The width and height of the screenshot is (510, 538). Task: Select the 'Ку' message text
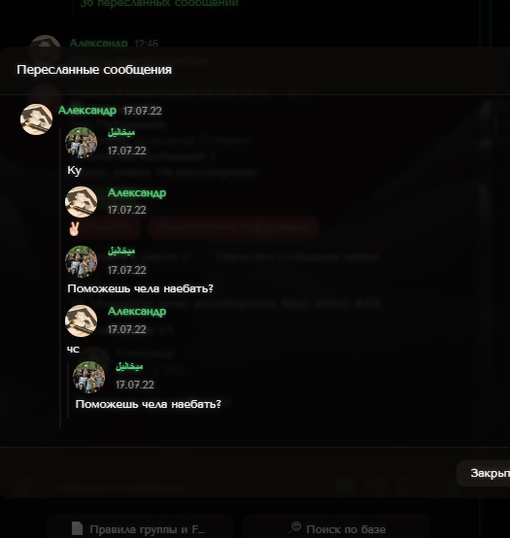[74, 170]
